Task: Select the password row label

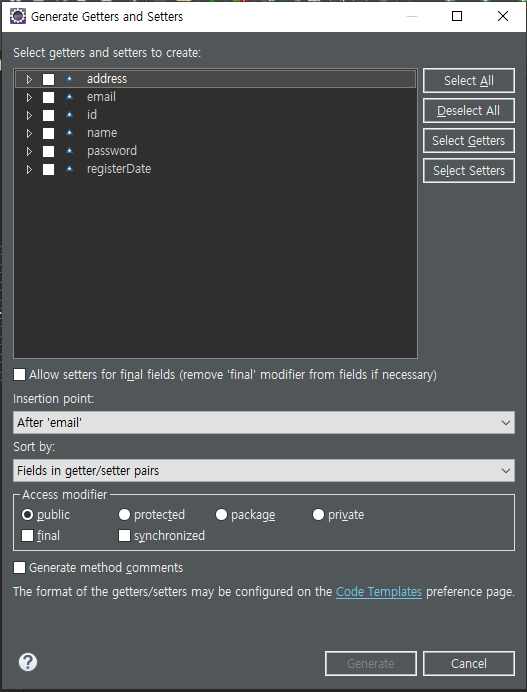Action: [x=112, y=151]
